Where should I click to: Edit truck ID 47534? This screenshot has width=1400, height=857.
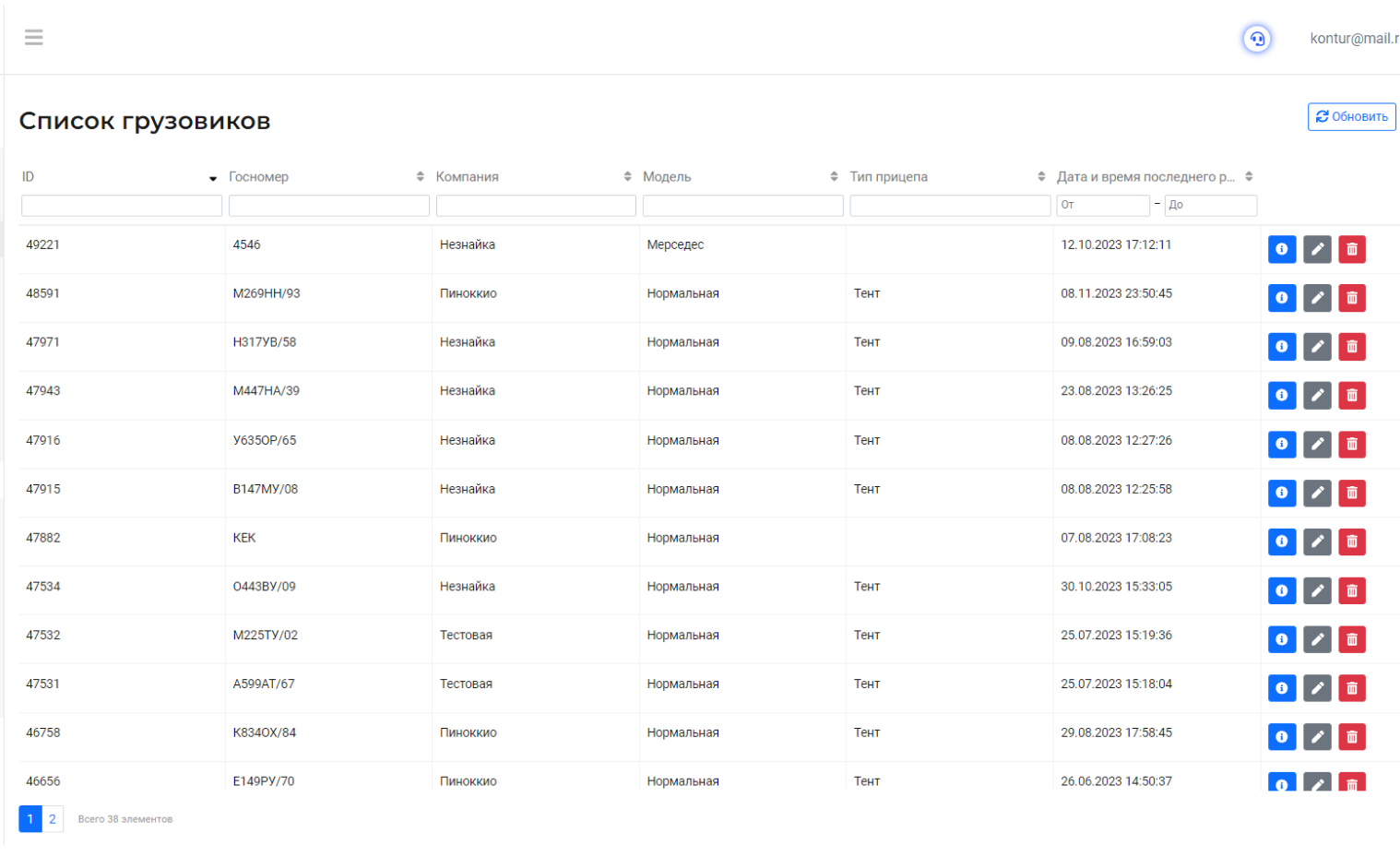pyautogui.click(x=1317, y=590)
